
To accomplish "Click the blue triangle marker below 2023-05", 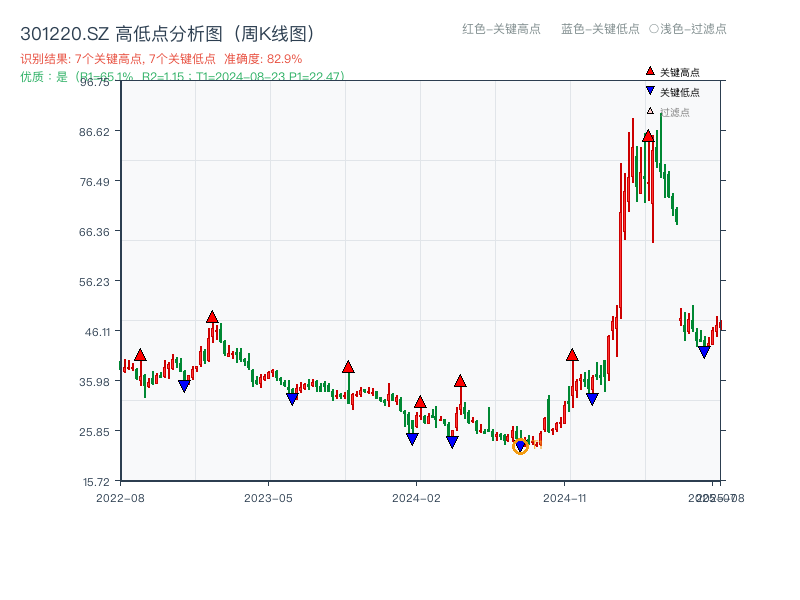I will [290, 397].
